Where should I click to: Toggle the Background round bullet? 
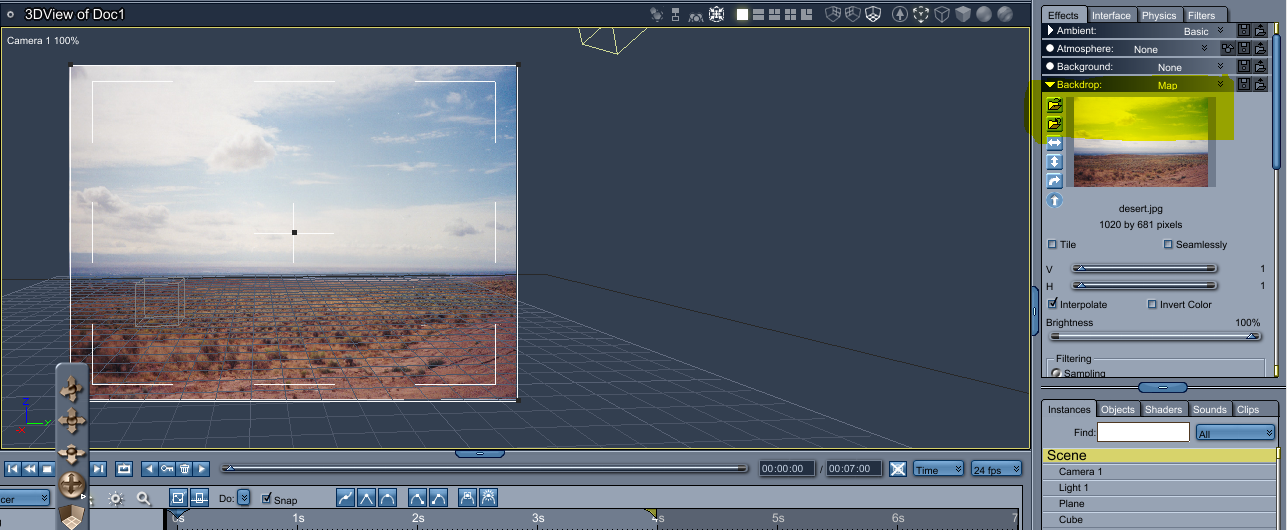1050,66
